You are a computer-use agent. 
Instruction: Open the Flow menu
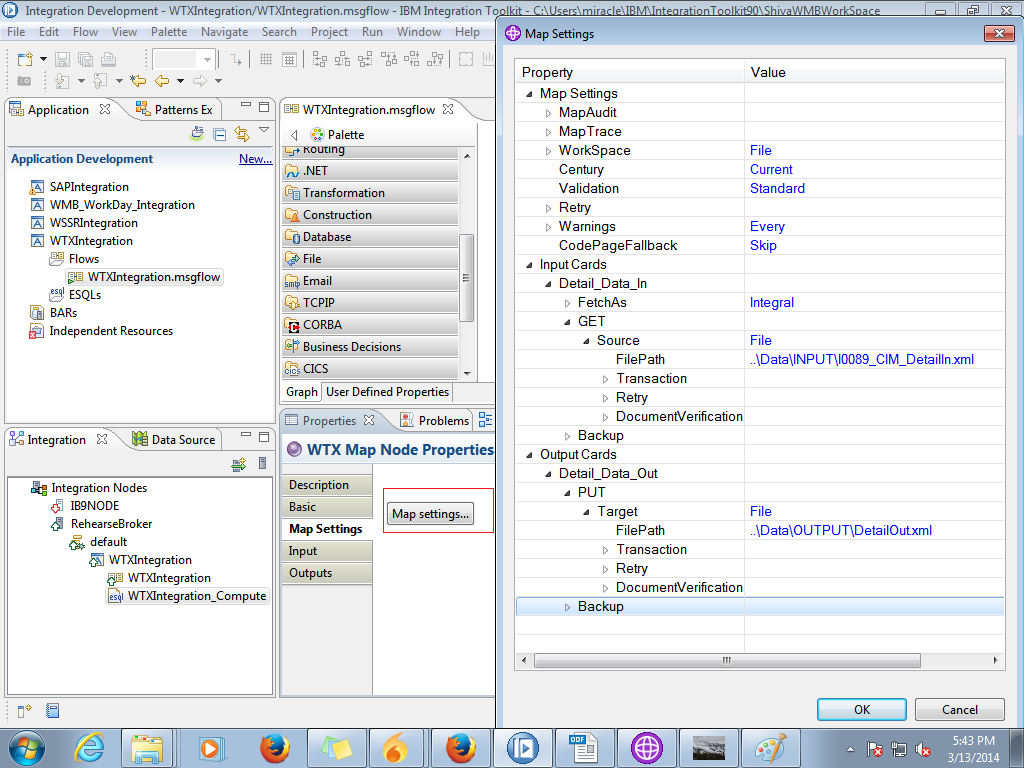click(85, 31)
